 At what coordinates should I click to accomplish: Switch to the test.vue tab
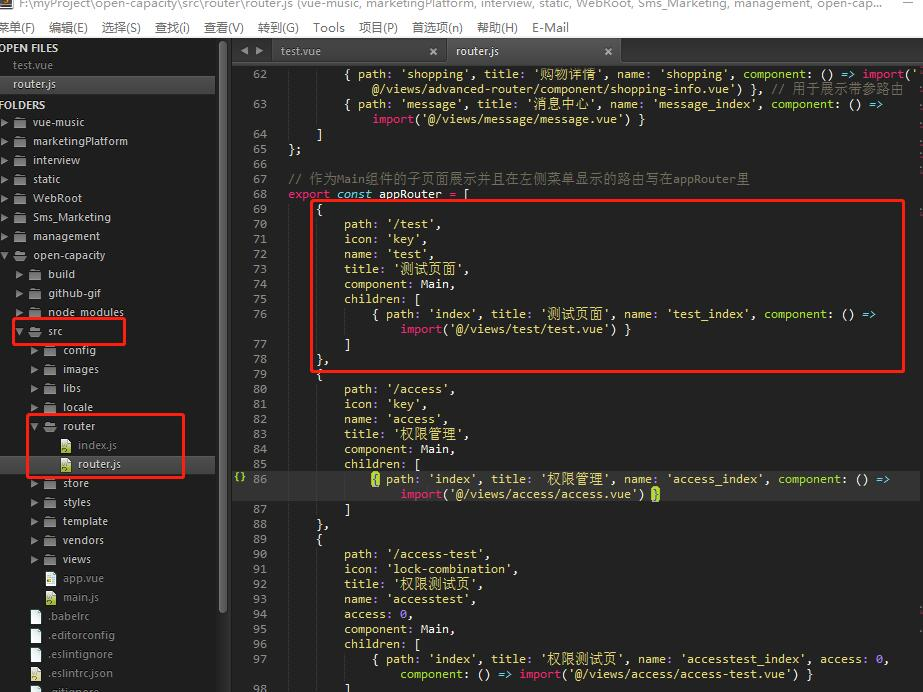pyautogui.click(x=300, y=51)
